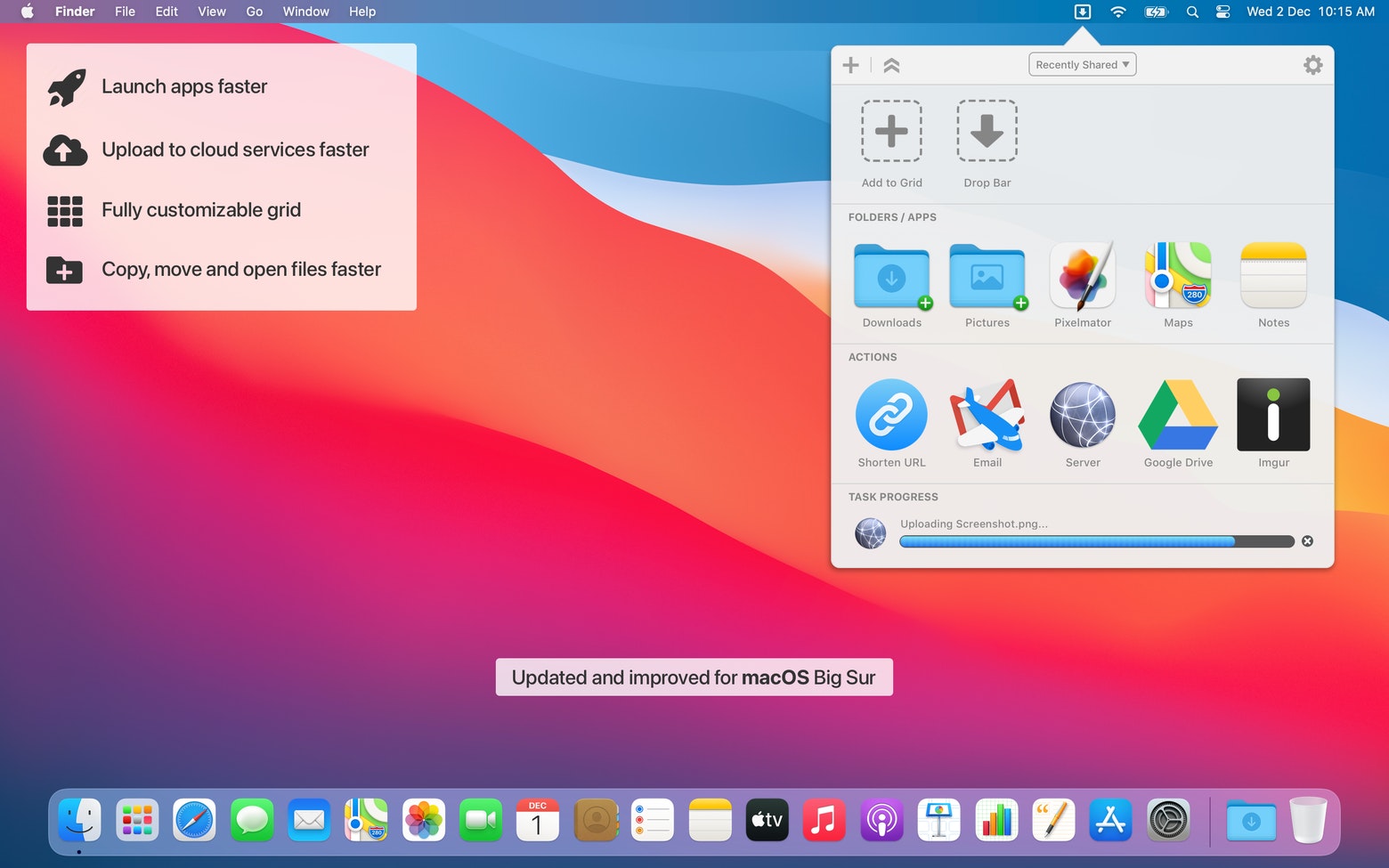Click Add to Grid
The image size is (1389, 868).
(891, 131)
